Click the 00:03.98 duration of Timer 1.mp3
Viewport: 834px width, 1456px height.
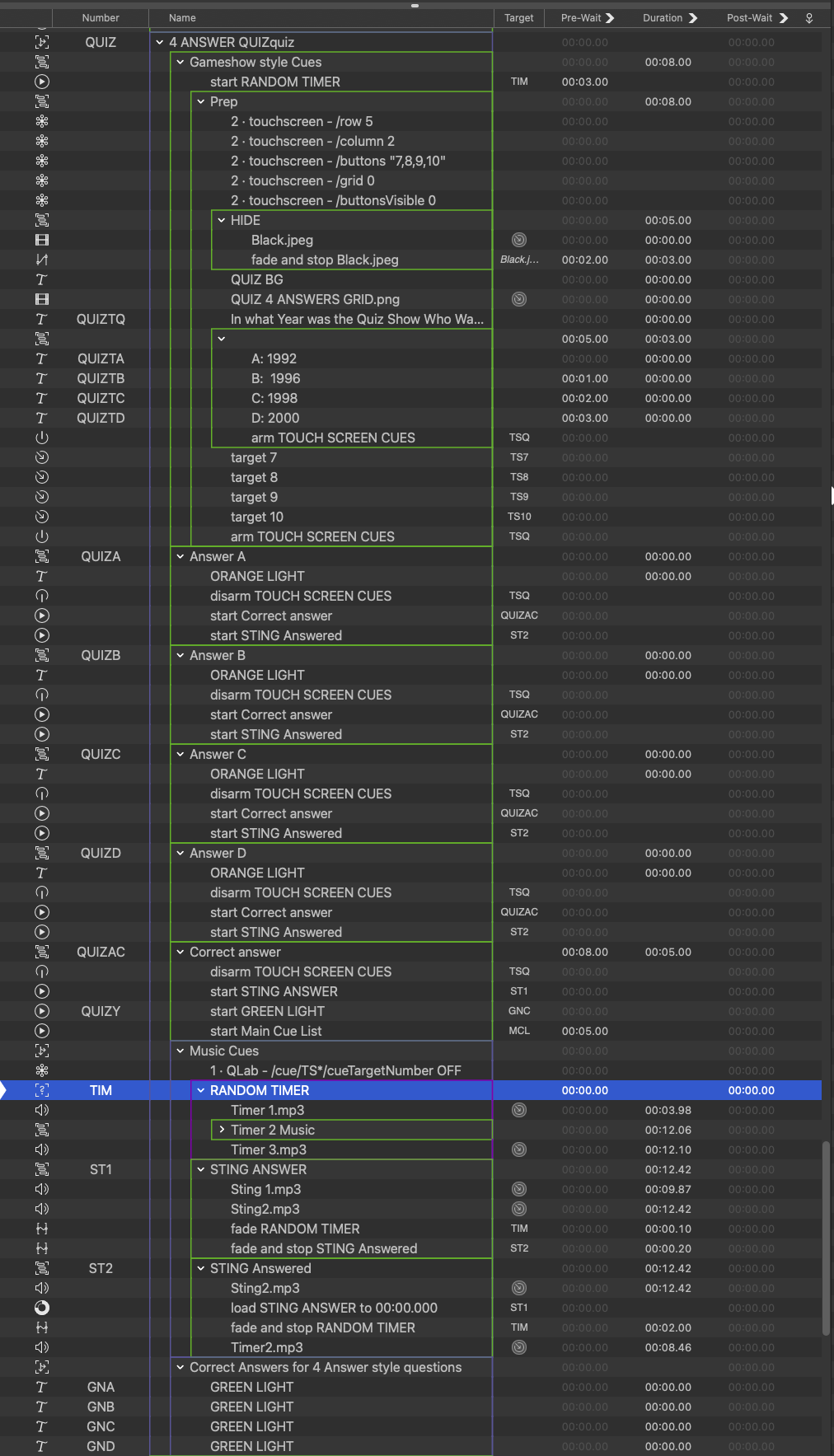[x=668, y=1110]
